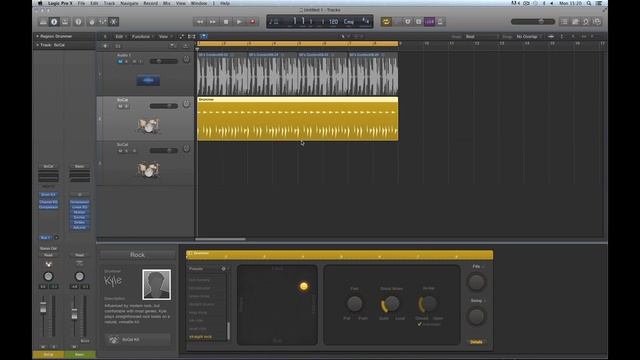
Task: Mute the Audio 1 track
Action: pos(120,61)
